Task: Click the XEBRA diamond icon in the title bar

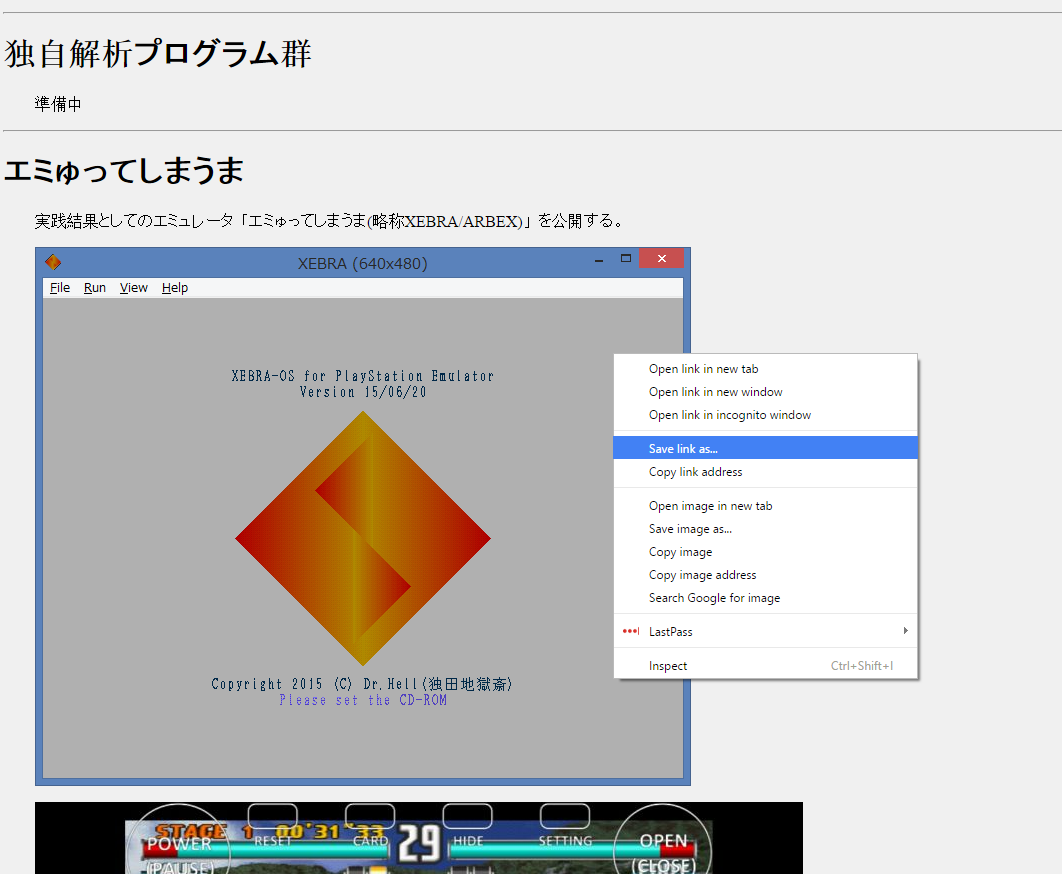Action: (53, 262)
